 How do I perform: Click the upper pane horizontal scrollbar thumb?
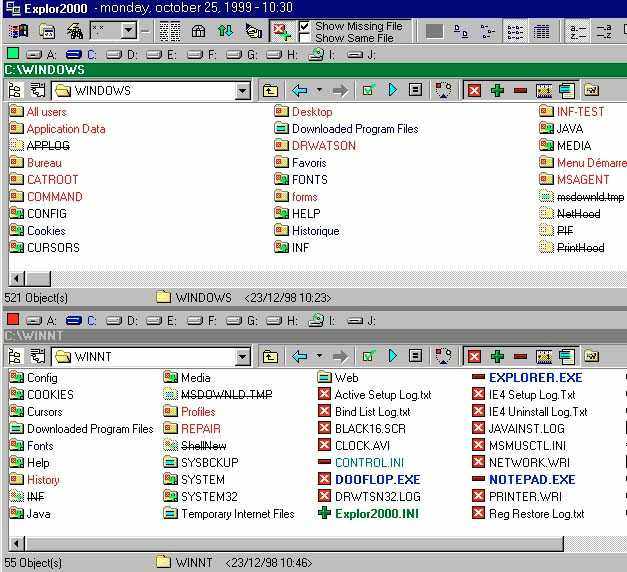38,278
